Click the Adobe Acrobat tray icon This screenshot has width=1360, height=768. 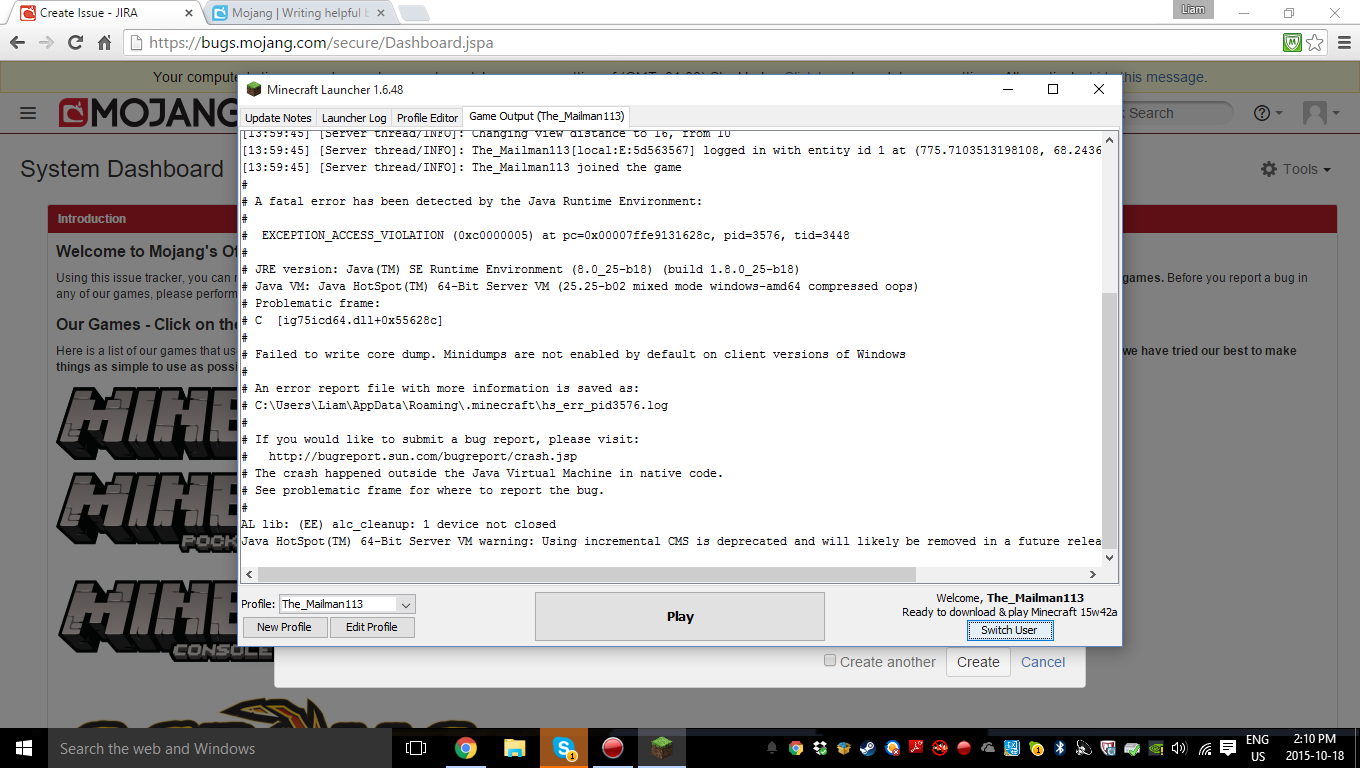tap(916, 748)
